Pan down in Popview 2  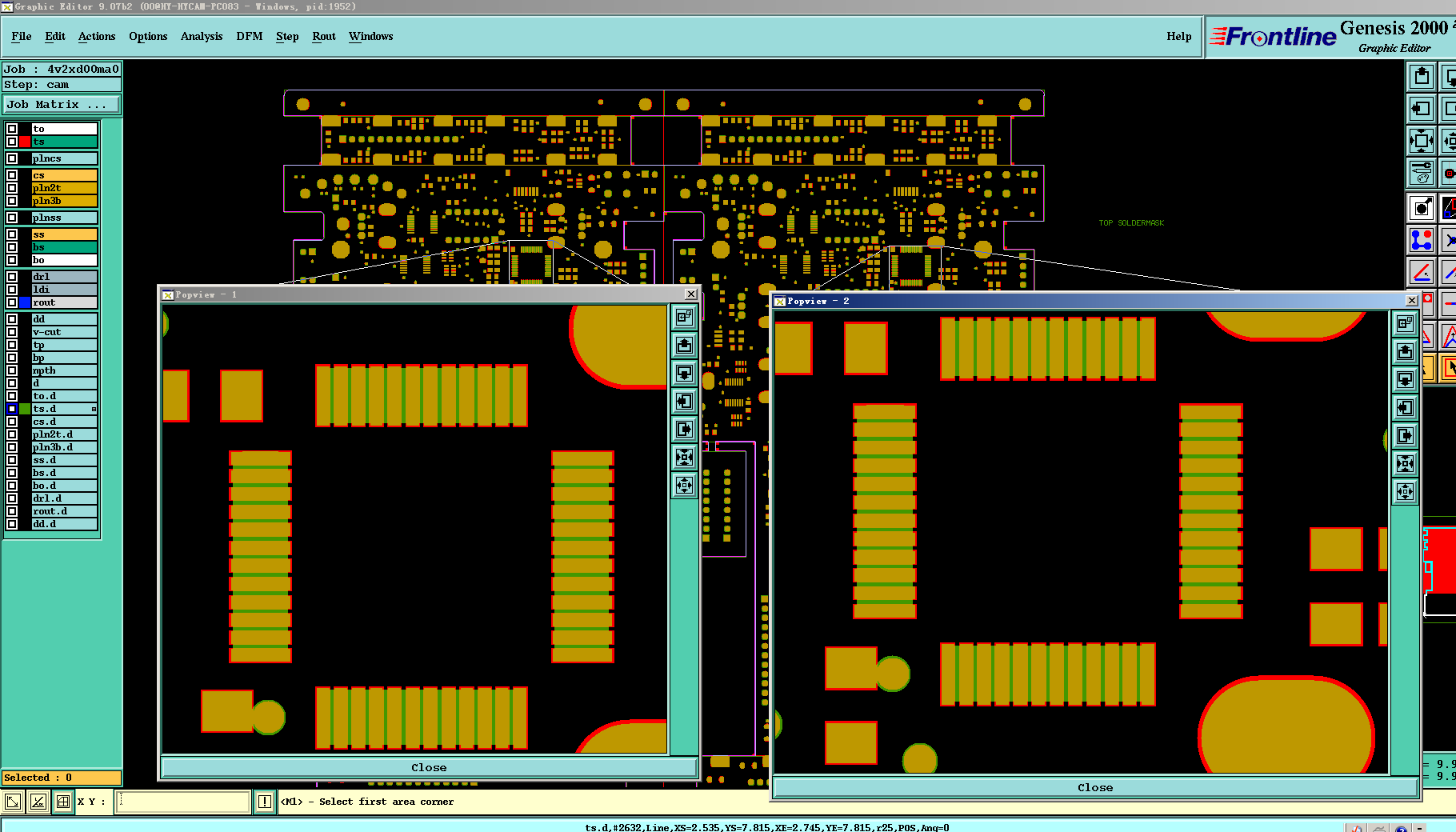click(x=1406, y=379)
